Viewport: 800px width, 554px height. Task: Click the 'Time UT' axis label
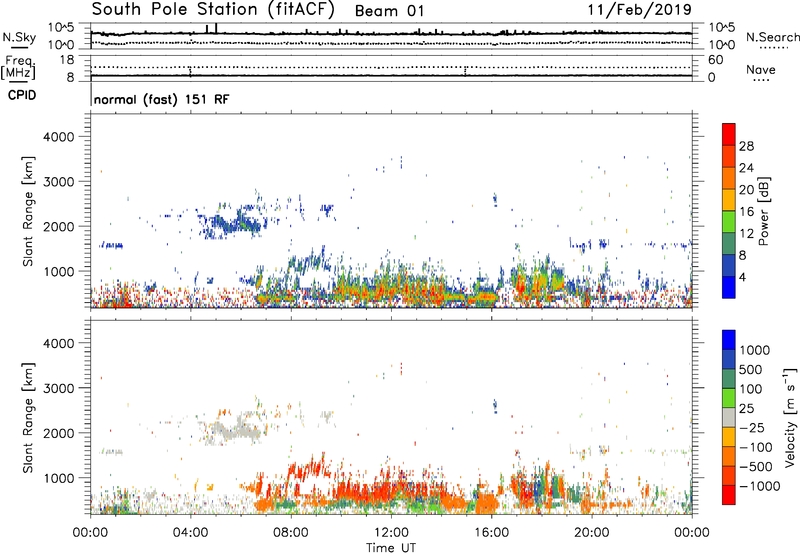pos(391,548)
